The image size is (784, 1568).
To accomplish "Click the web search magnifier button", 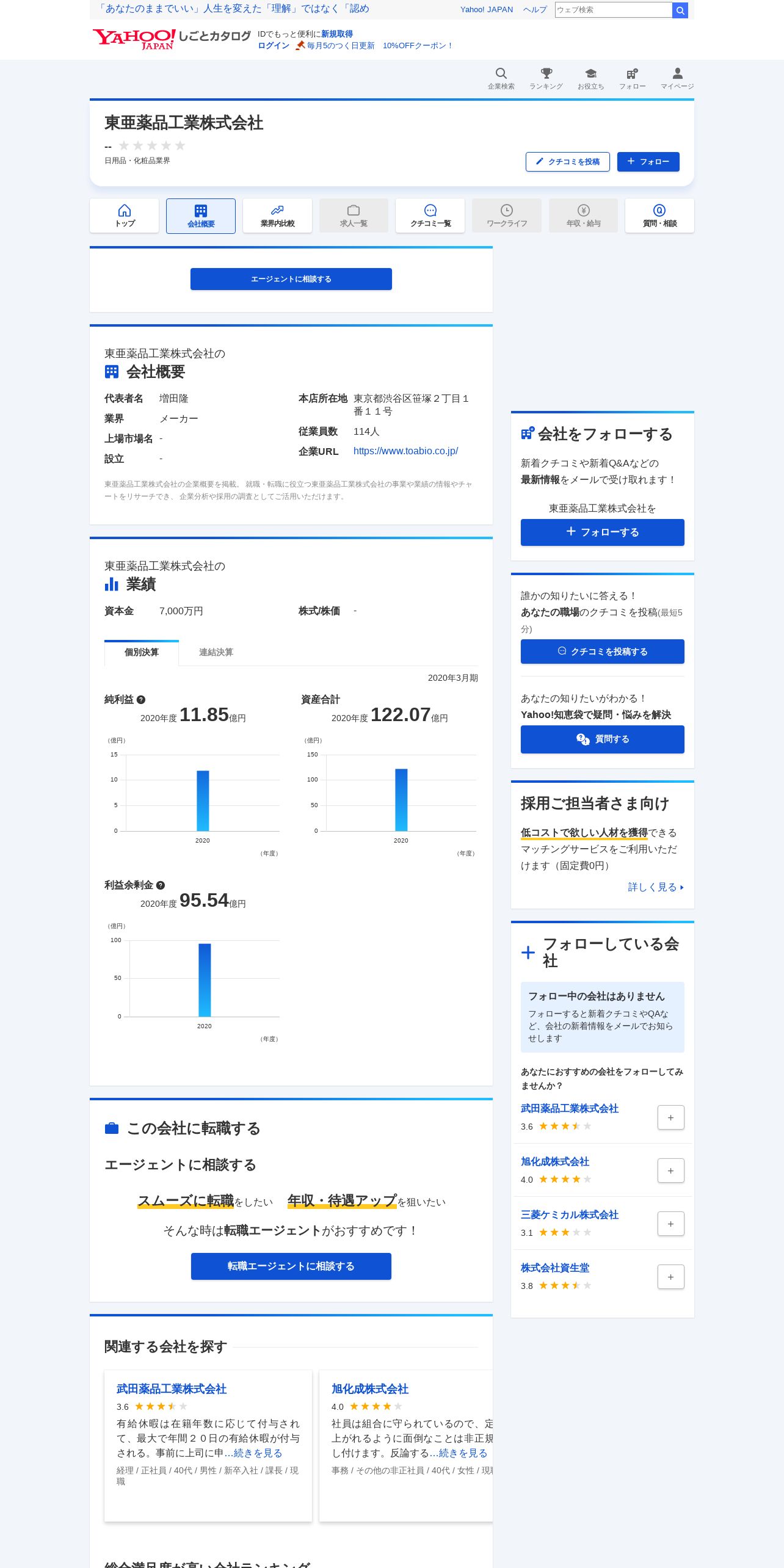I will tap(680, 10).
